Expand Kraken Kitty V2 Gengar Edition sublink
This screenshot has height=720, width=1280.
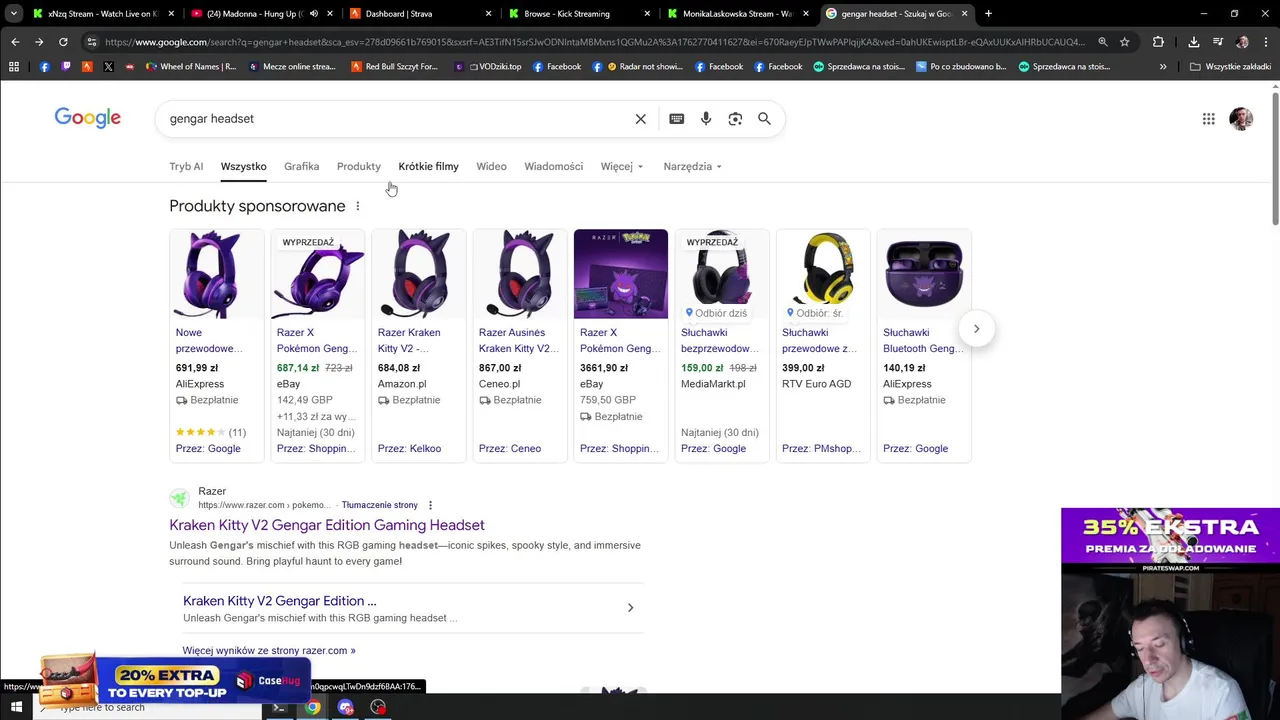click(630, 608)
